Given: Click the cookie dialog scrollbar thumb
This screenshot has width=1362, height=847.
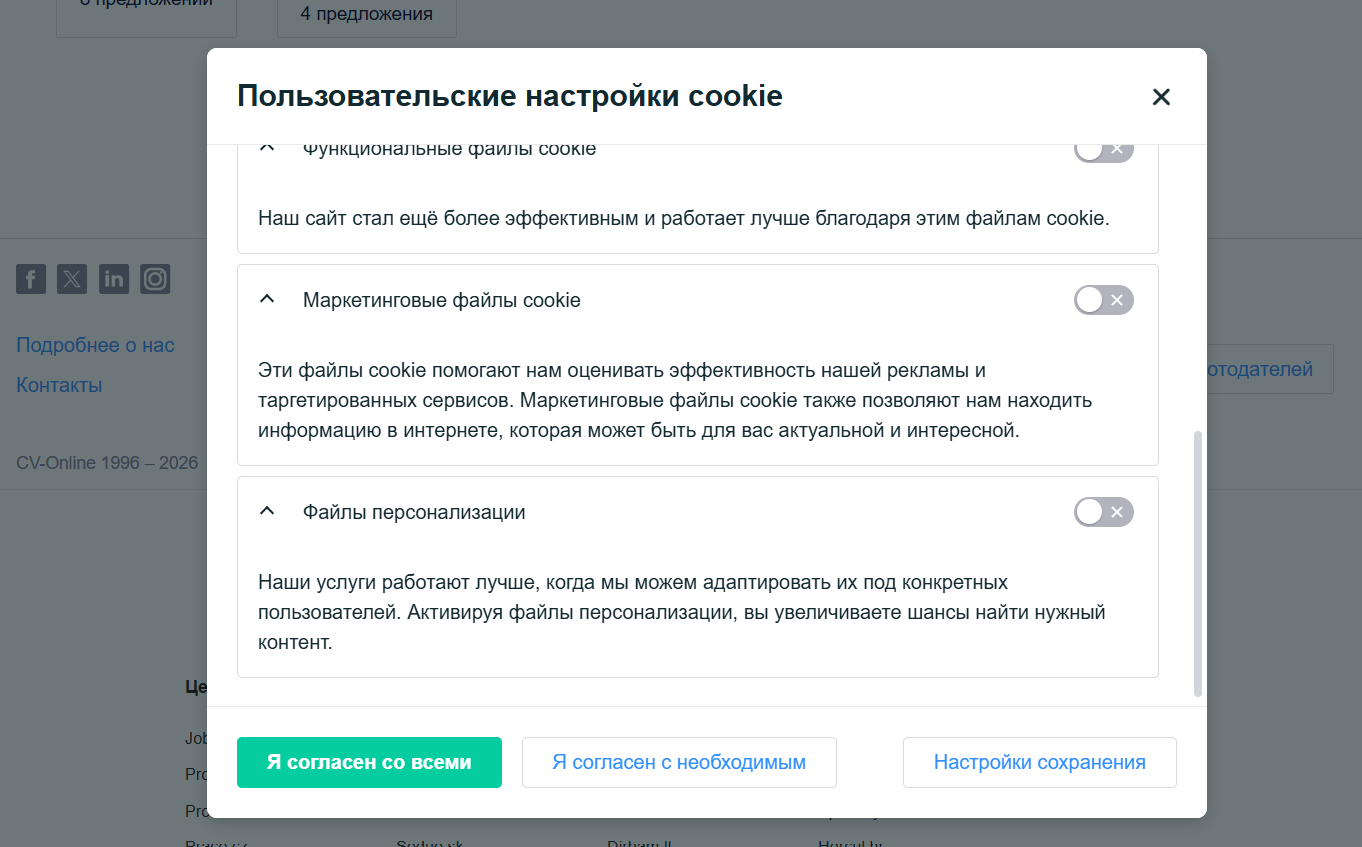Looking at the screenshot, I should [1198, 563].
